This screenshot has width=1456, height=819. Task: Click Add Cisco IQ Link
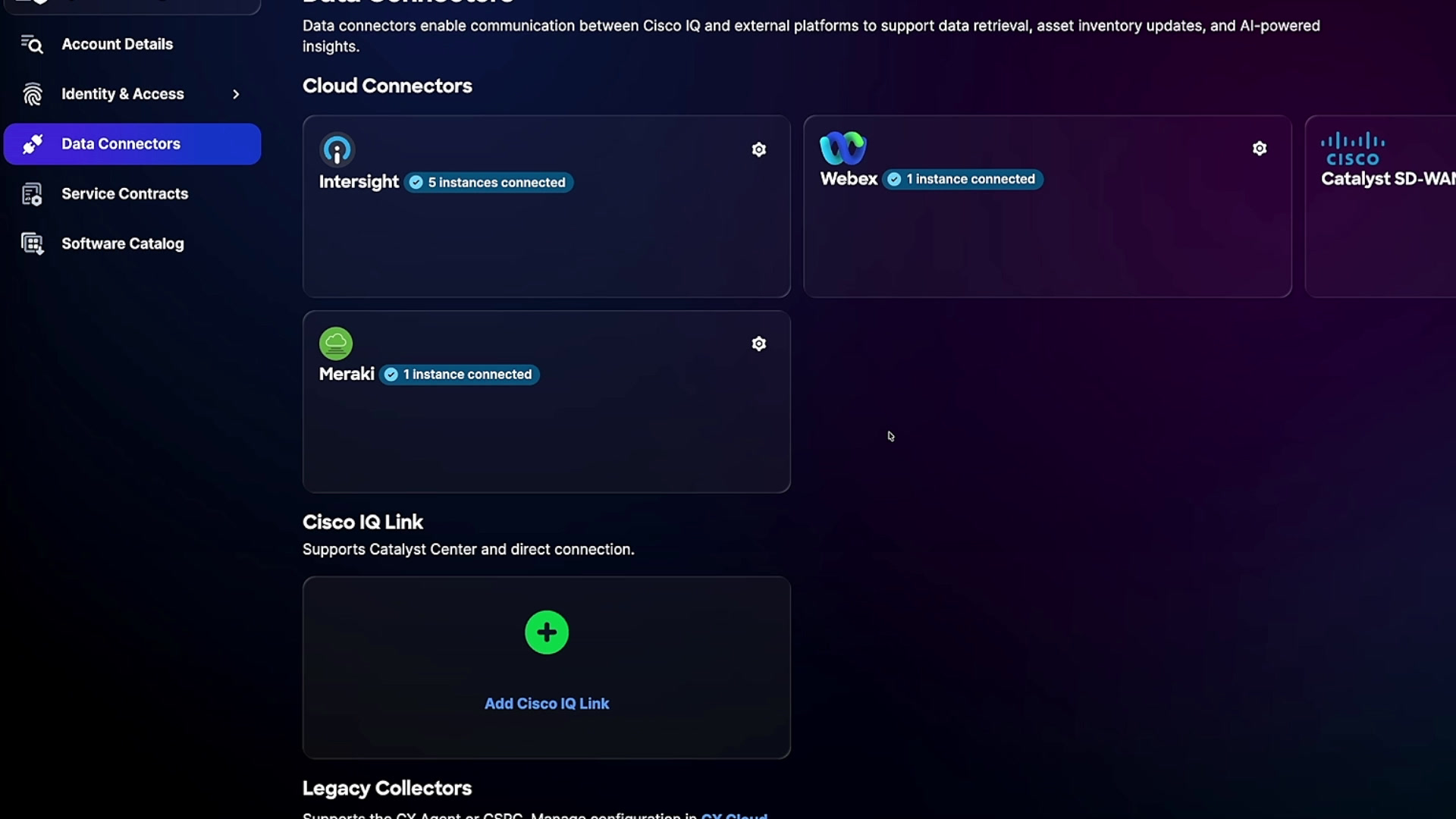click(x=547, y=704)
